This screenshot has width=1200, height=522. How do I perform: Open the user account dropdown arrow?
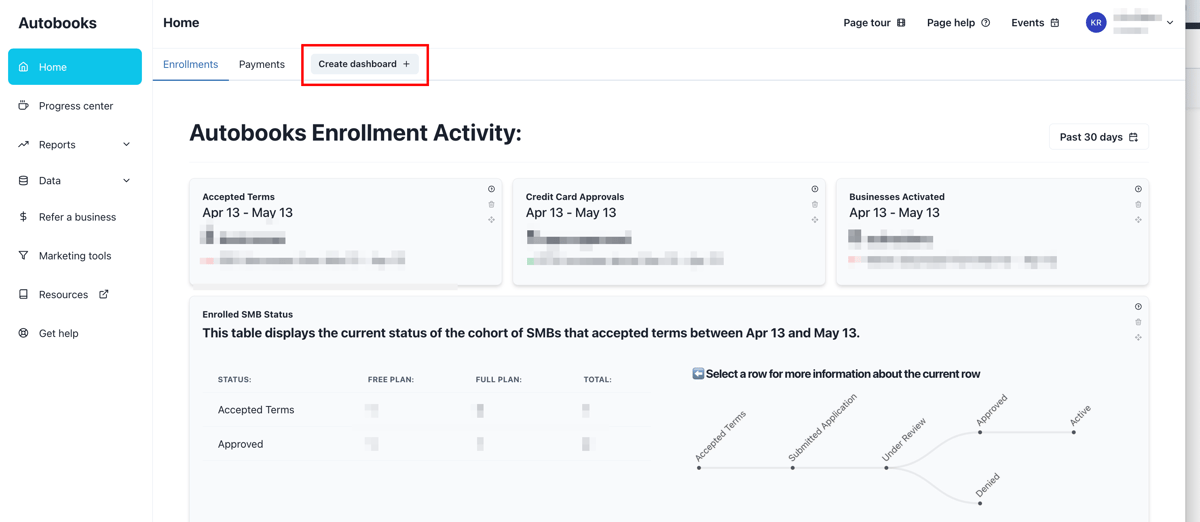(x=1170, y=23)
